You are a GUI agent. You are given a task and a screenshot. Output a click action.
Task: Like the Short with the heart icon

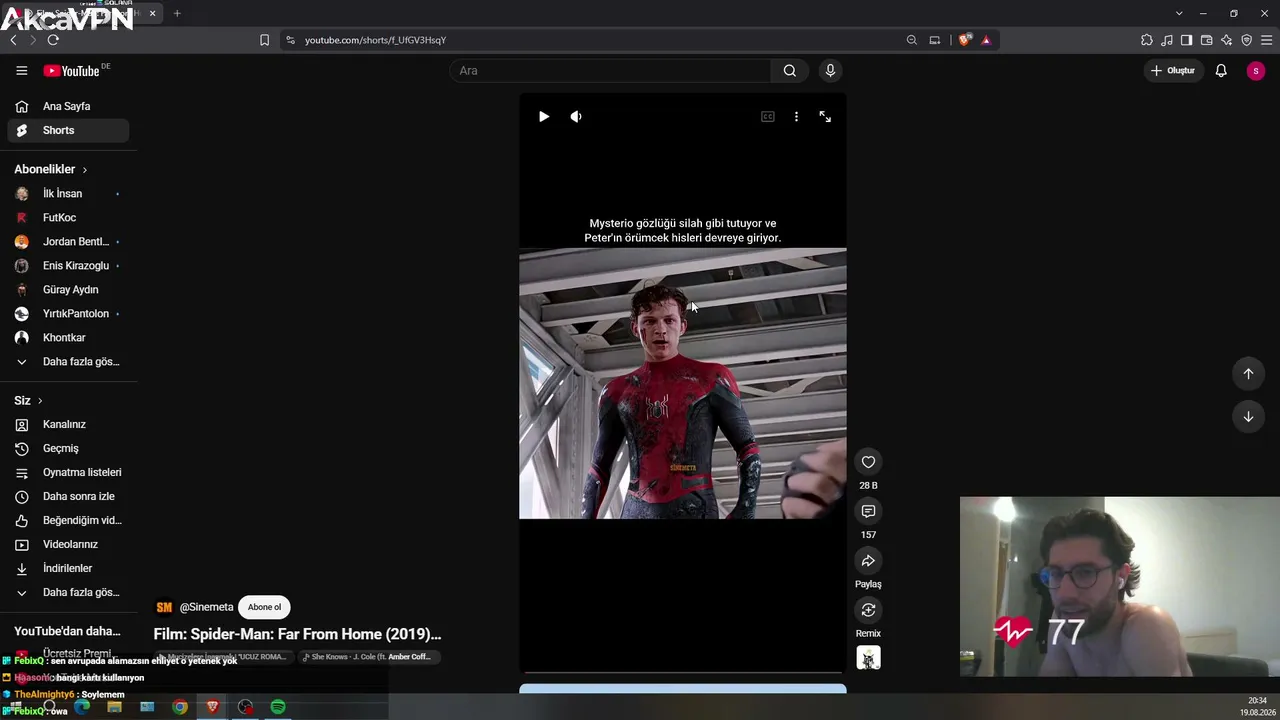click(x=868, y=462)
